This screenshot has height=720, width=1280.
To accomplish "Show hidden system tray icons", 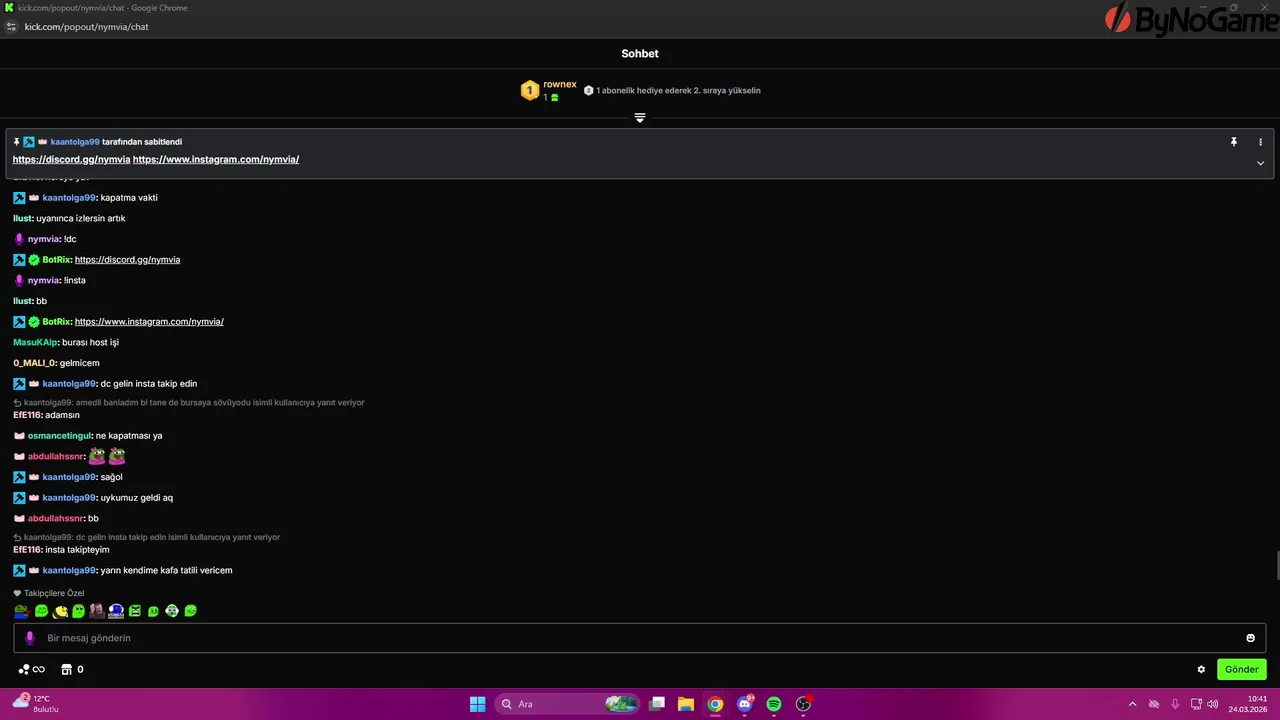I will pyautogui.click(x=1132, y=704).
